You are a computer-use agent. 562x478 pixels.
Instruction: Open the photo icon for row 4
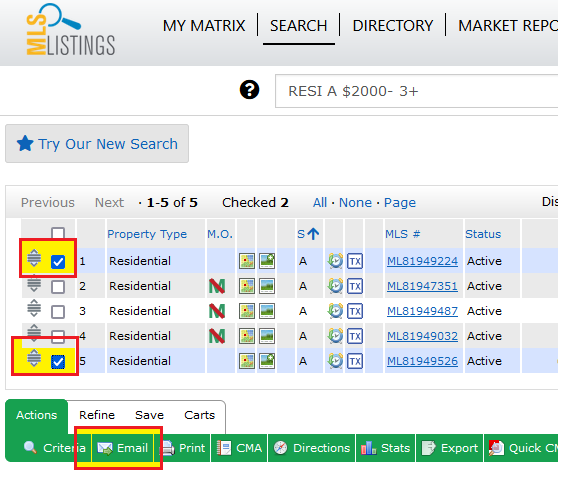(267, 336)
